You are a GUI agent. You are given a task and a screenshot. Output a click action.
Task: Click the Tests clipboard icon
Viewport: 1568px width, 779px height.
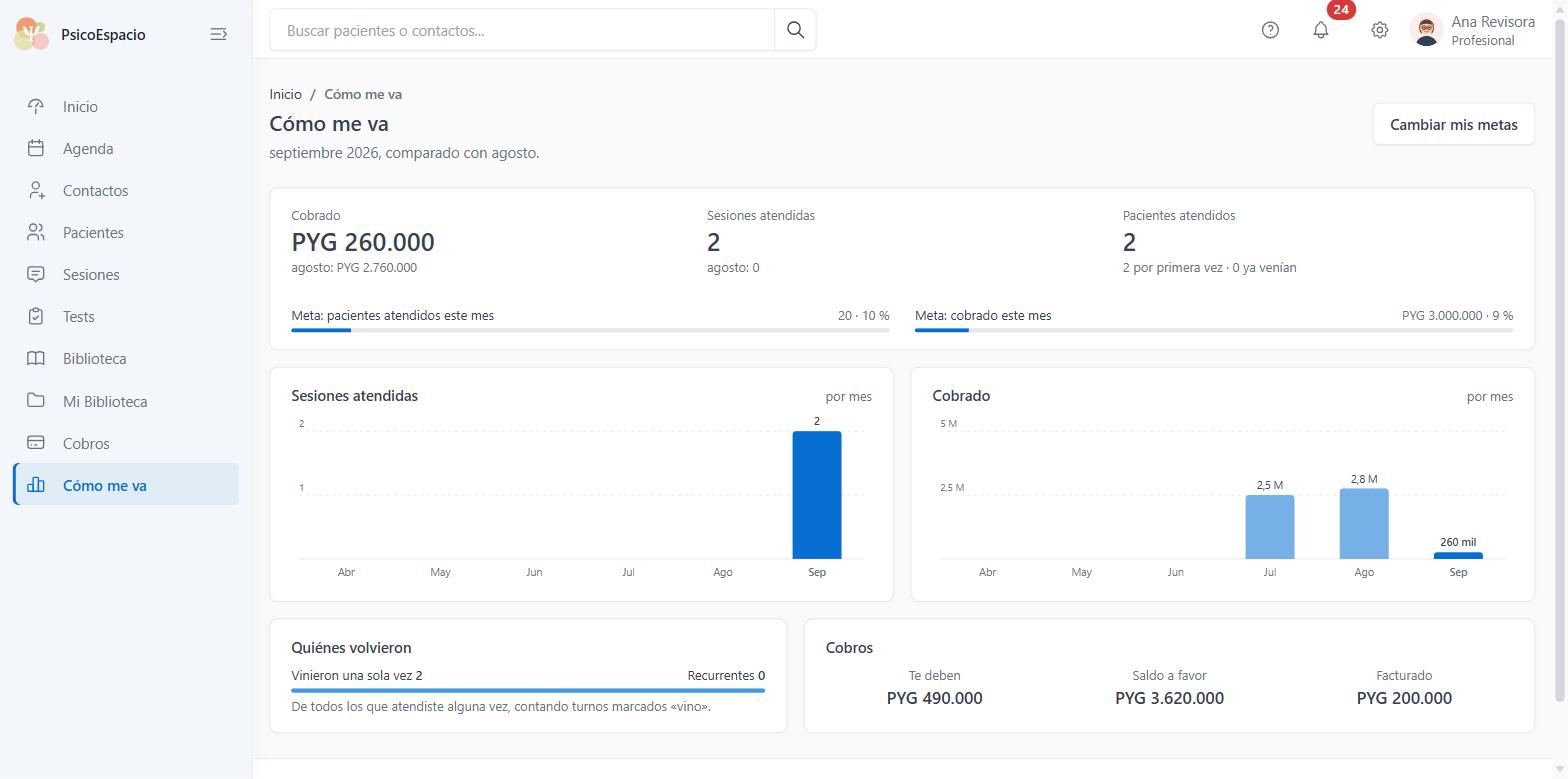pyautogui.click(x=36, y=316)
